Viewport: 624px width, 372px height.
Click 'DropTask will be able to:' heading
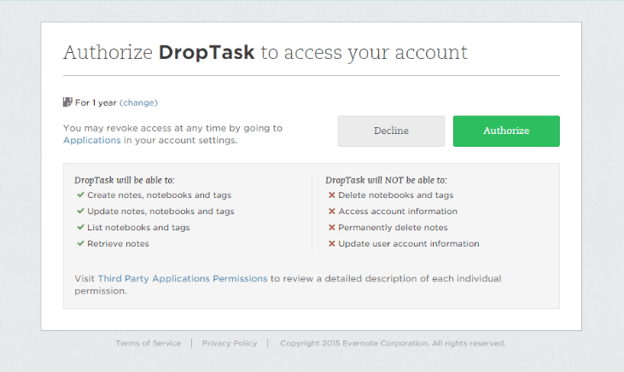125,180
